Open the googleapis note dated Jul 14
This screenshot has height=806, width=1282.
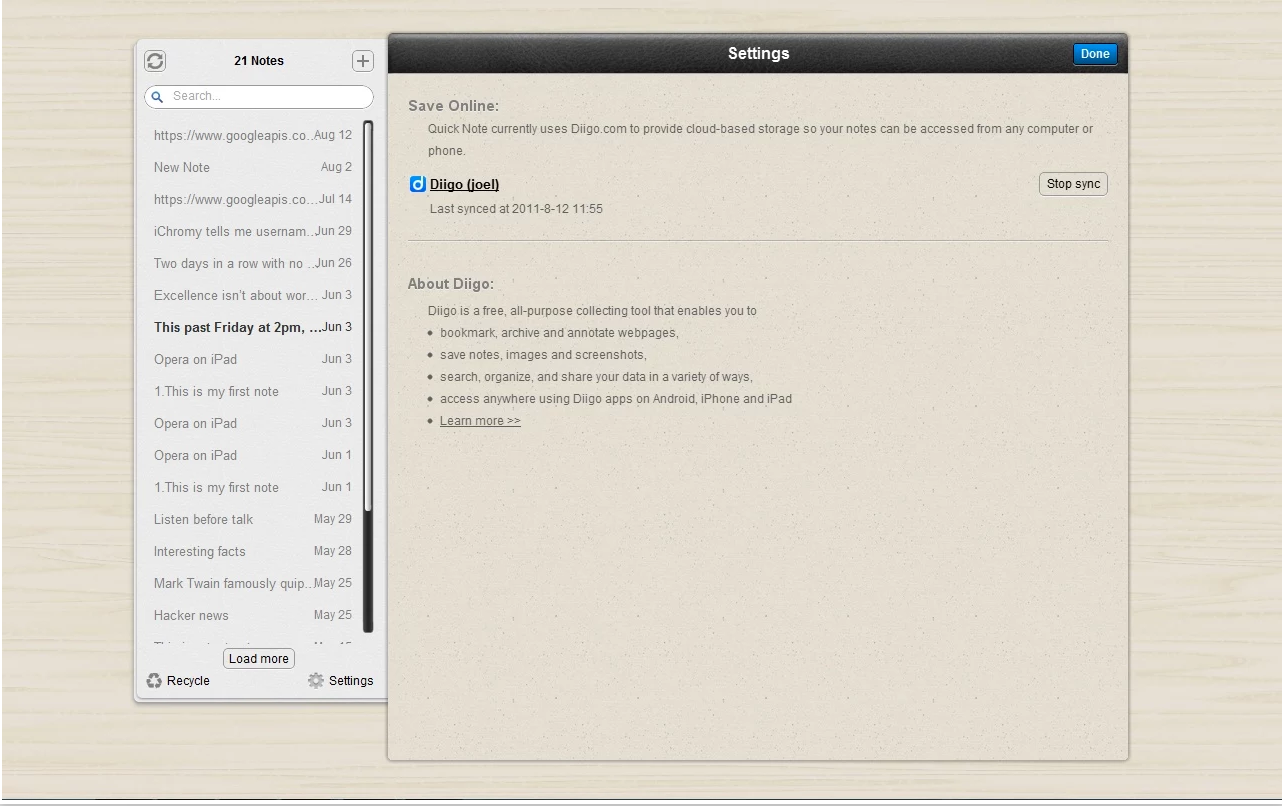253,200
